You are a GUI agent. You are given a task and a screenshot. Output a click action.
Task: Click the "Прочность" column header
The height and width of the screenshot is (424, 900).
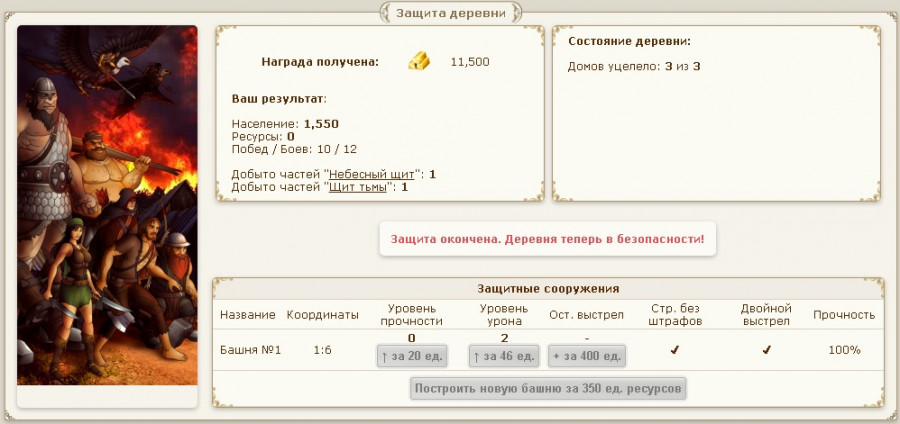(844, 315)
